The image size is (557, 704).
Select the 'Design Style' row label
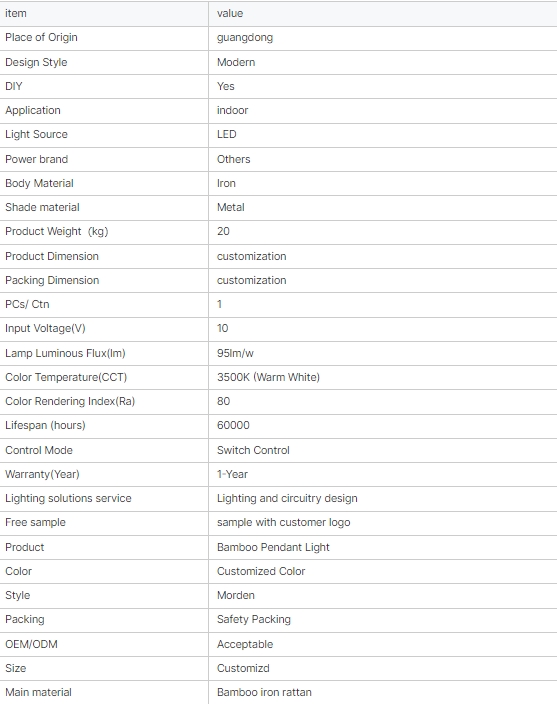pos(36,62)
